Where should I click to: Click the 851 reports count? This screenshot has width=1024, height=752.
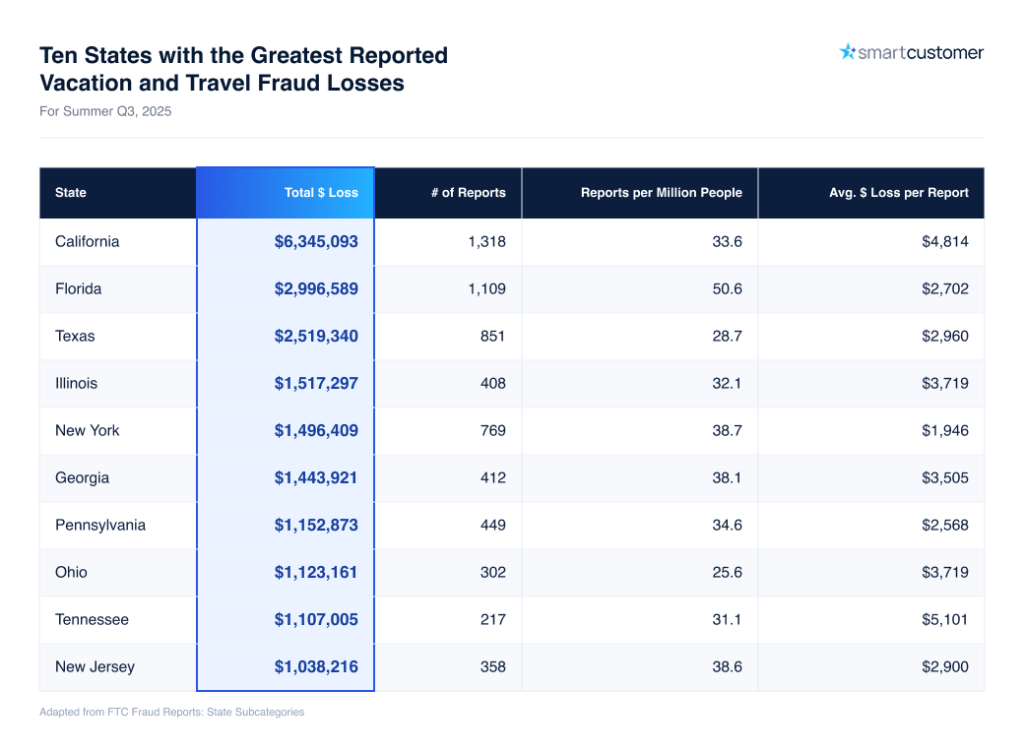pos(493,336)
